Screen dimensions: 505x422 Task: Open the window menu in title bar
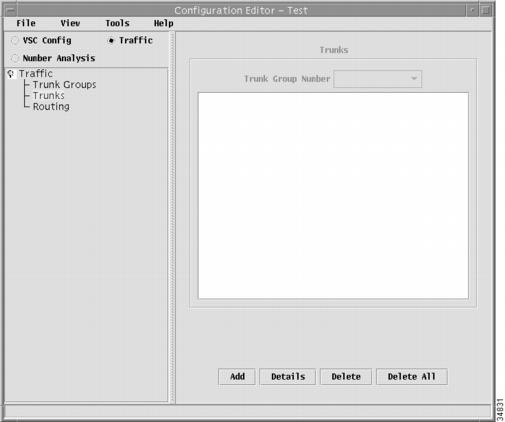10,10
